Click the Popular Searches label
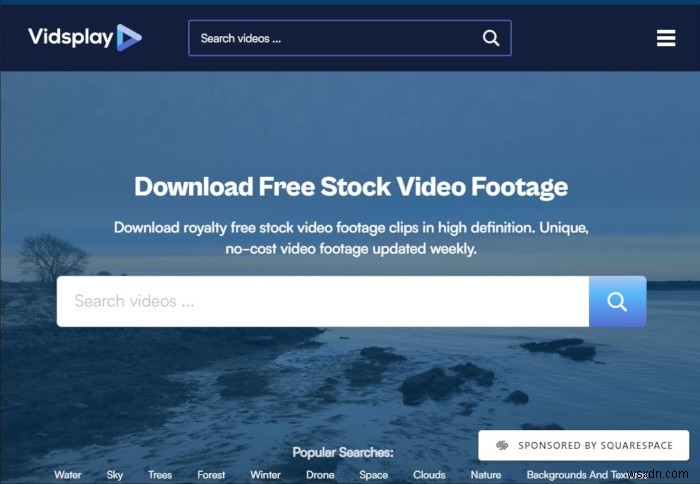 [x=343, y=452]
